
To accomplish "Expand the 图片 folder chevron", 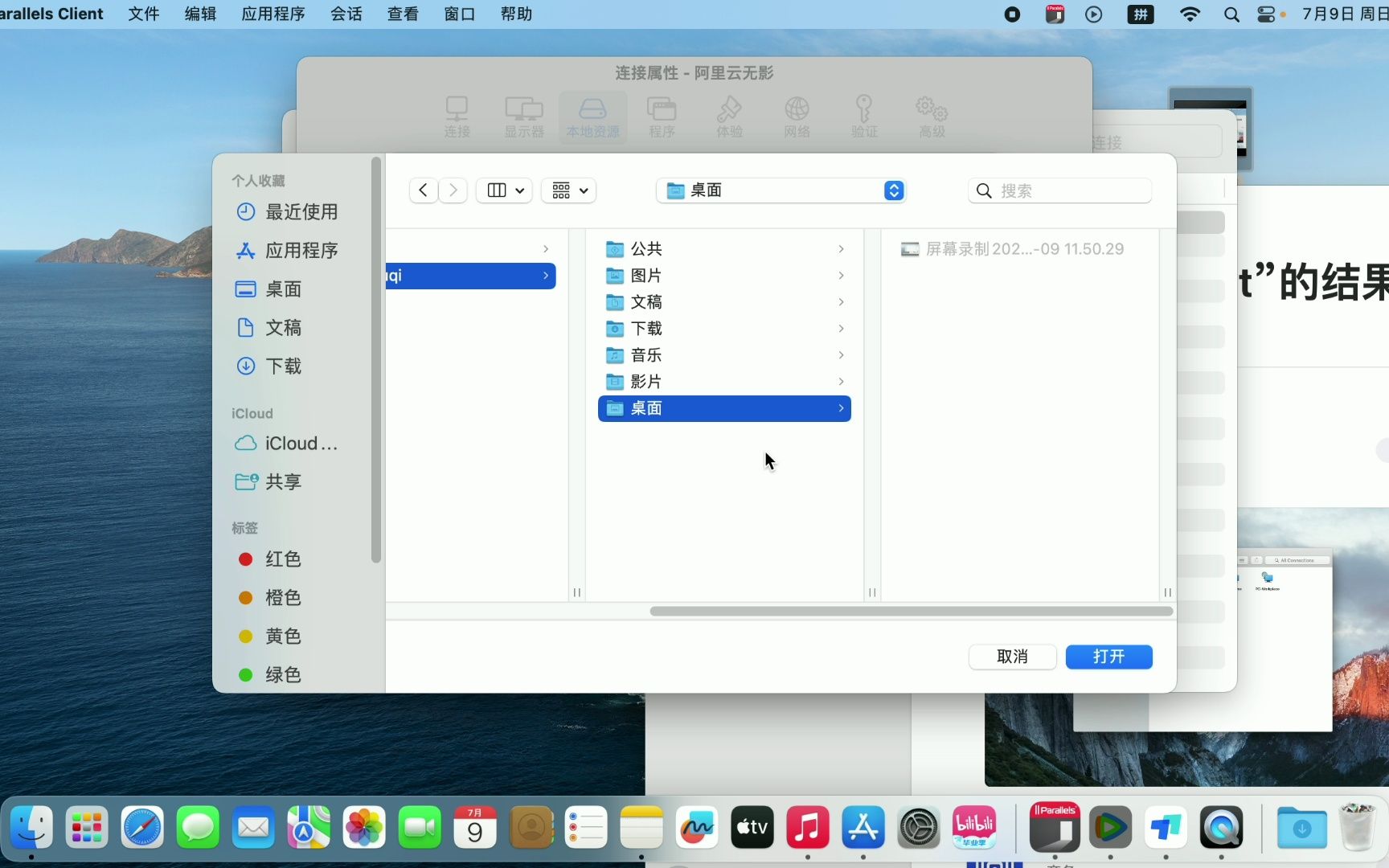I will tap(841, 276).
